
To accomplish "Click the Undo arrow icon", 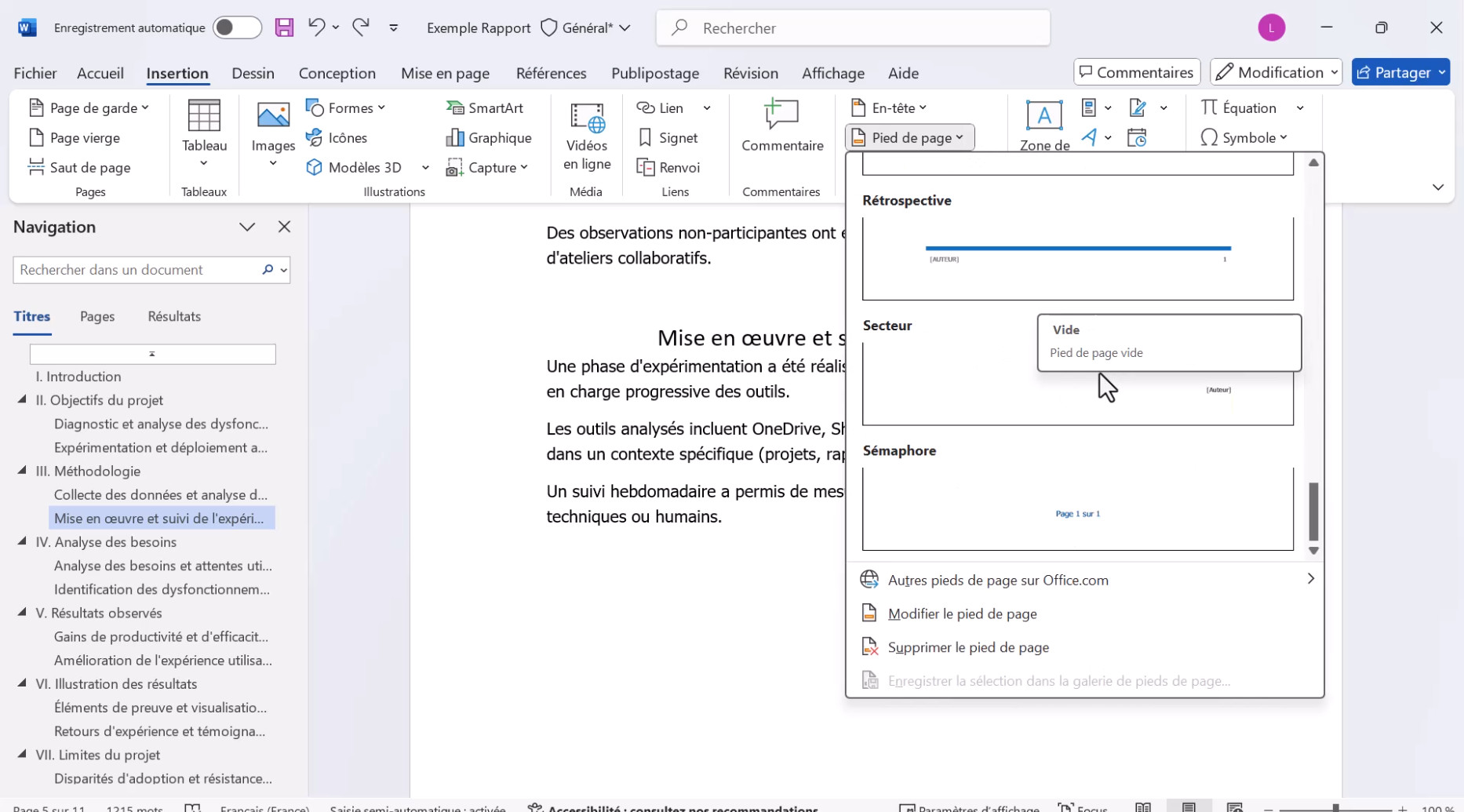I will 316,27.
